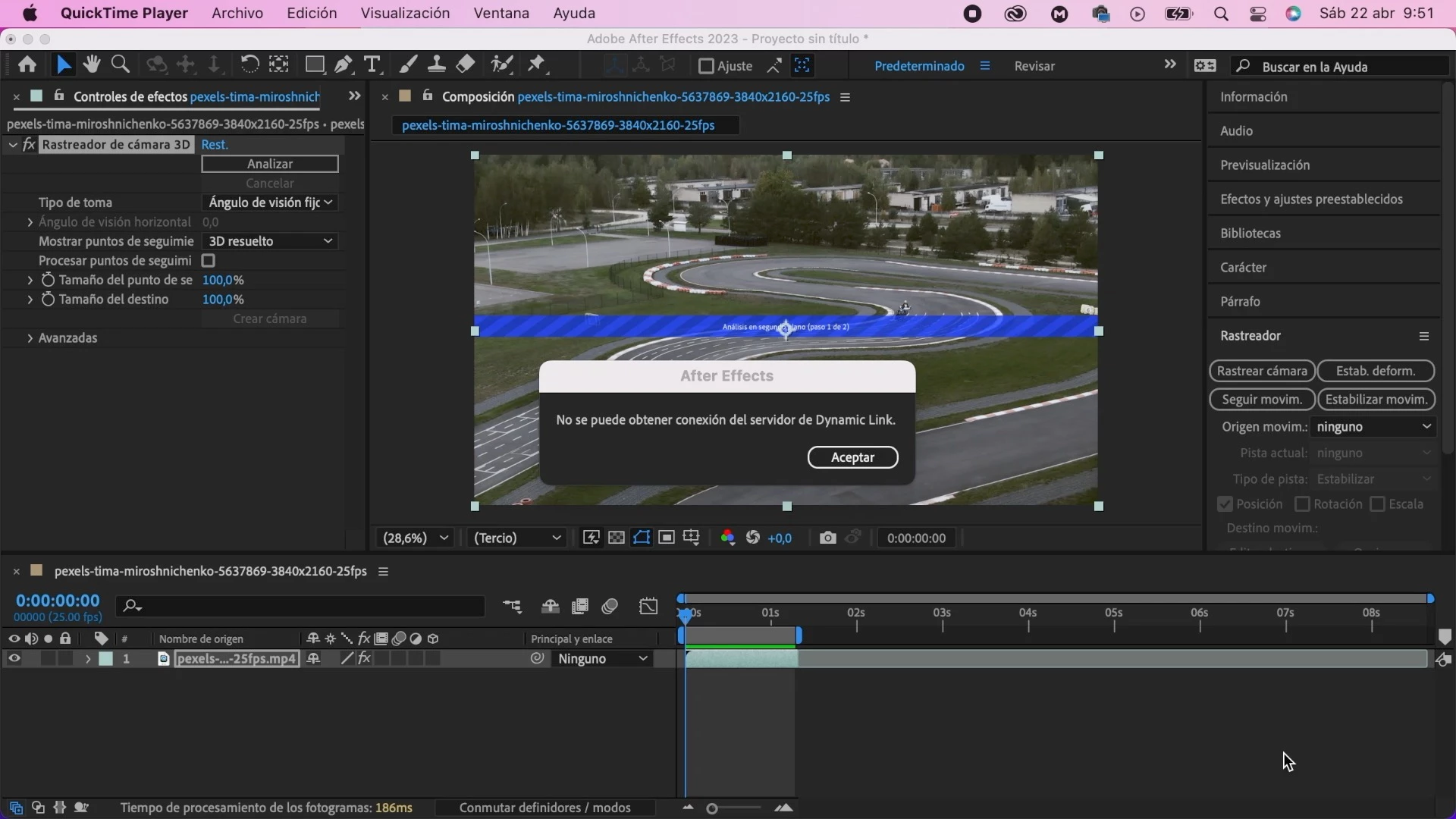Screen dimensions: 1456x819
Task: Click Aceptar in the dialog
Action: point(852,457)
